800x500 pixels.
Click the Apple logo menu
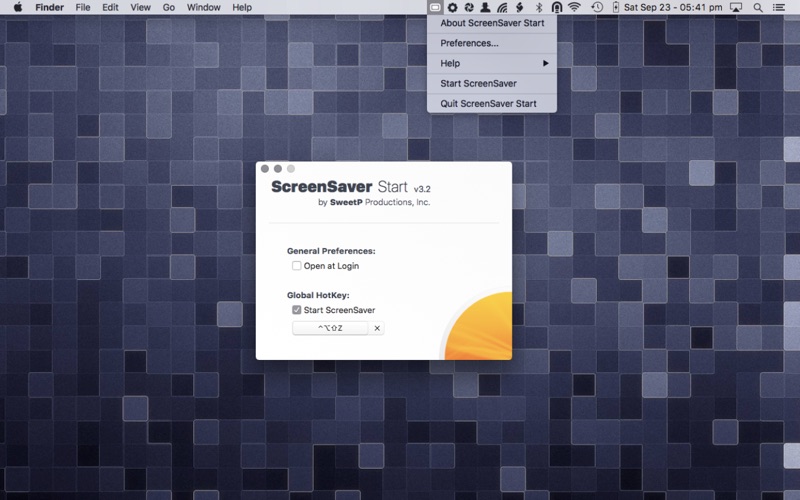point(17,7)
